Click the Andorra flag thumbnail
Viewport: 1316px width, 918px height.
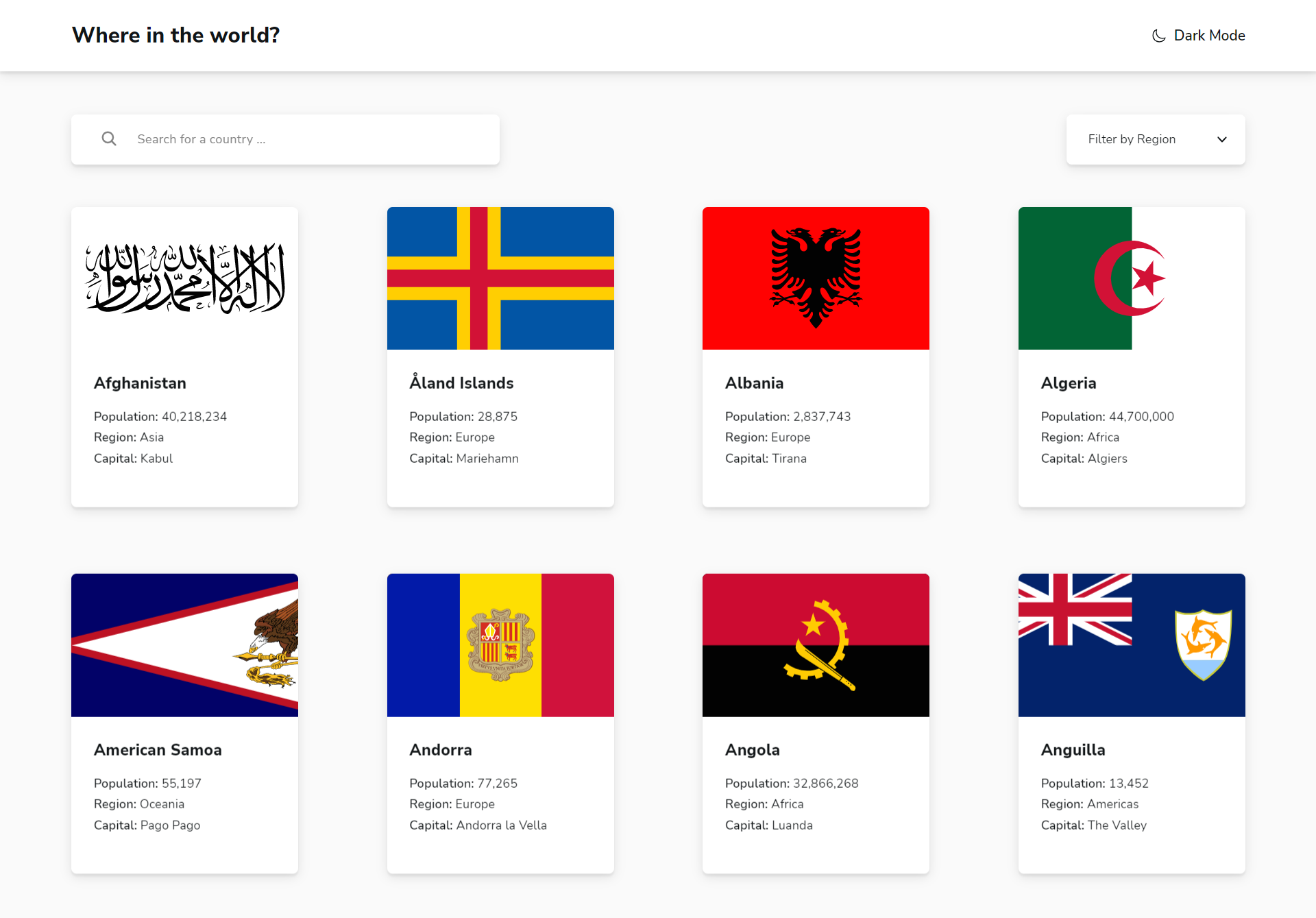pyautogui.click(x=500, y=644)
